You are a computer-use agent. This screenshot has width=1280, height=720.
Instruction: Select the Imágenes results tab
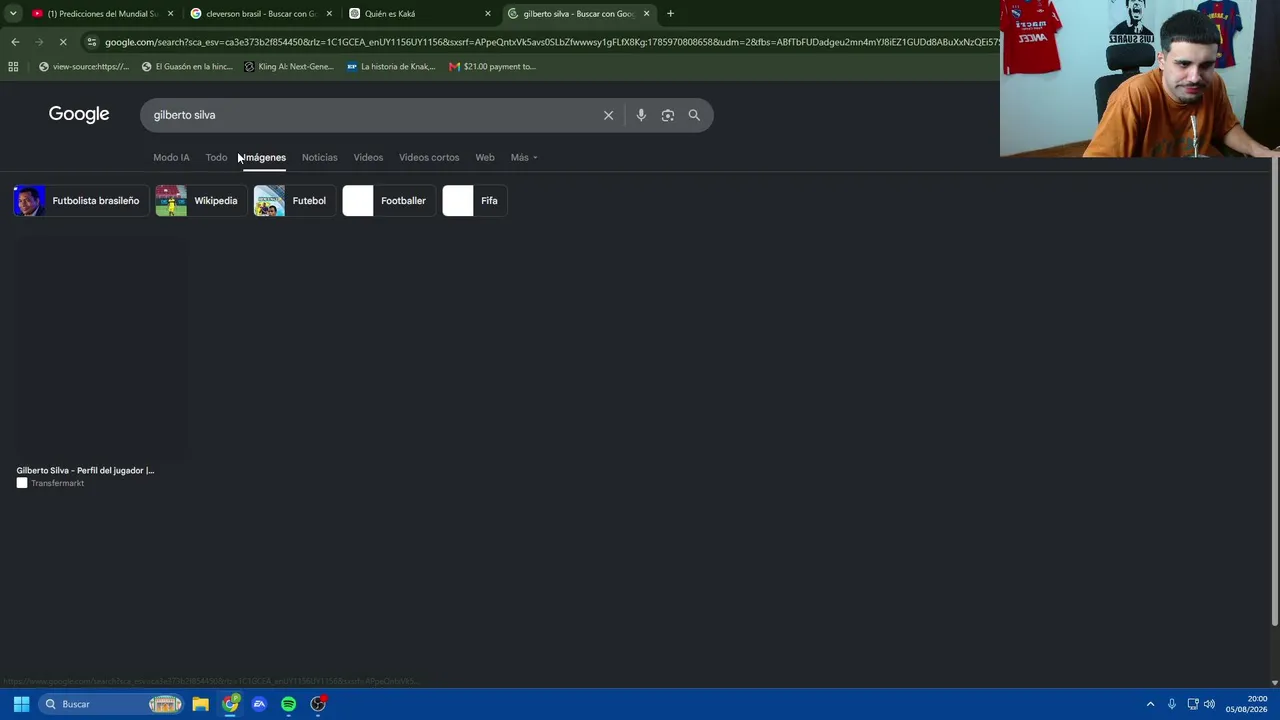point(264,157)
